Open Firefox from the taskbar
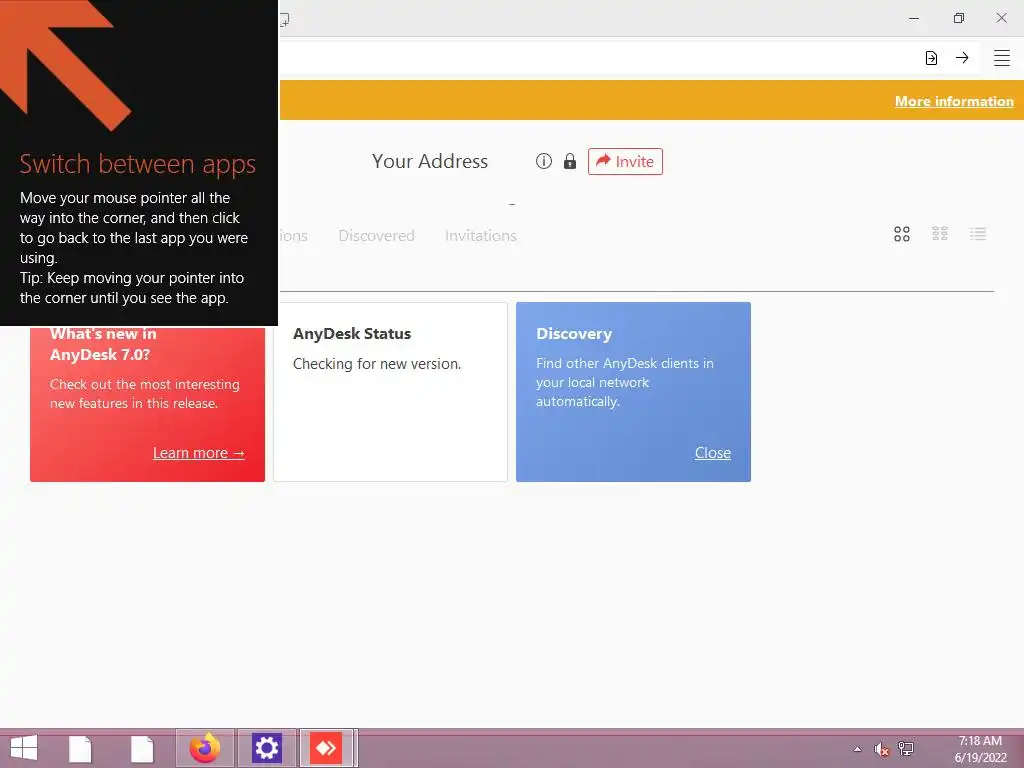This screenshot has height=768, width=1024. click(204, 748)
